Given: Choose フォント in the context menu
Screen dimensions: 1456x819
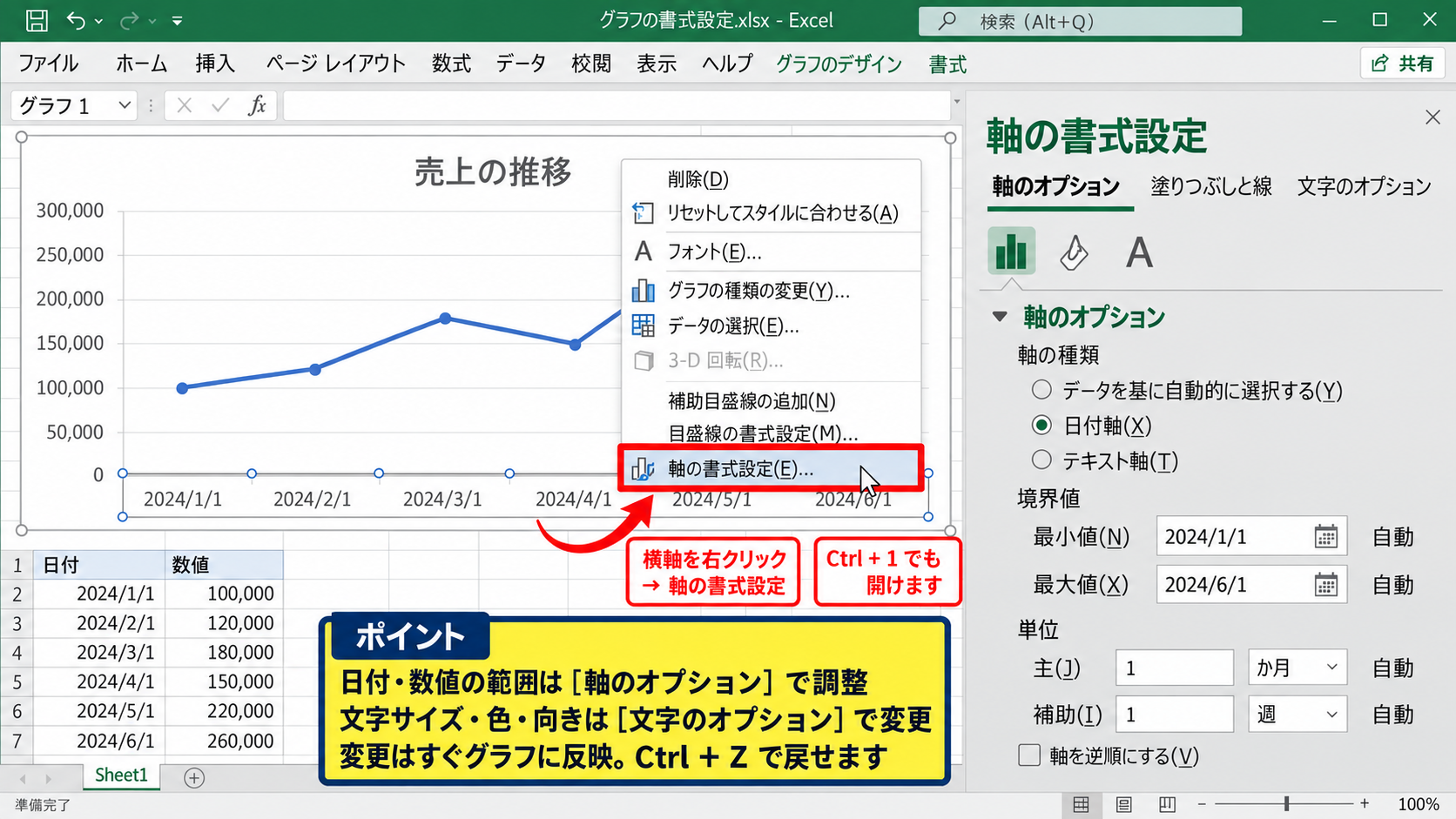Looking at the screenshot, I should pyautogui.click(x=771, y=252).
